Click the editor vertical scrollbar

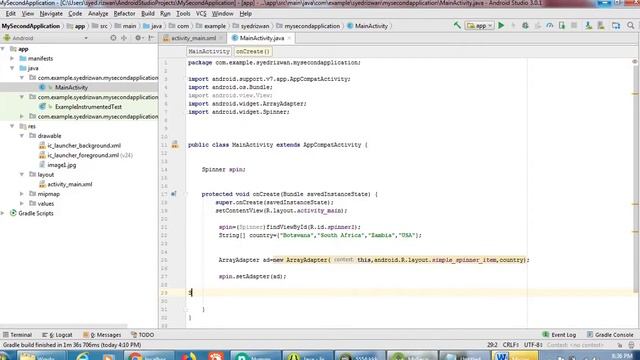point(636,180)
